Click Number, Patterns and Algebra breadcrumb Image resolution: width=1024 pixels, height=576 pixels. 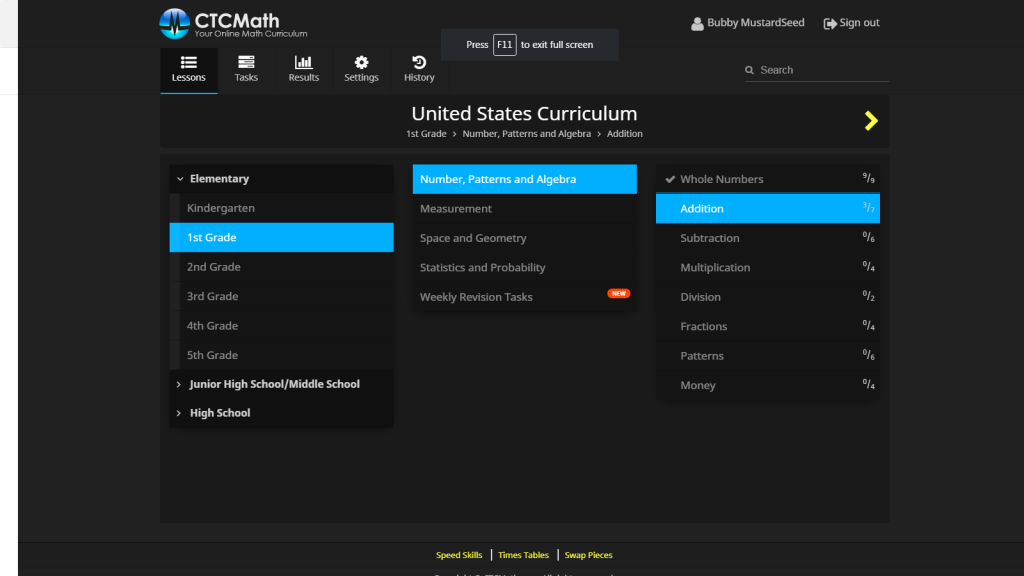pos(526,134)
